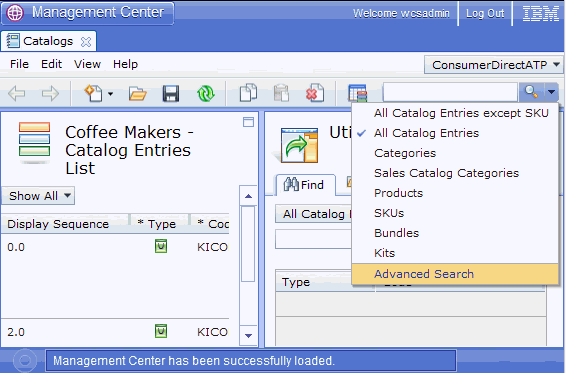Choose Sales Catalog Categories option
The height and width of the screenshot is (373, 566).
[x=455, y=173]
